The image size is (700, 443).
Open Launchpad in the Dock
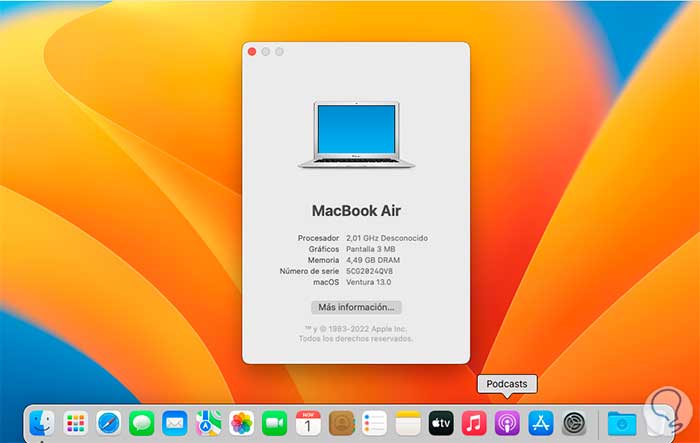coord(75,422)
